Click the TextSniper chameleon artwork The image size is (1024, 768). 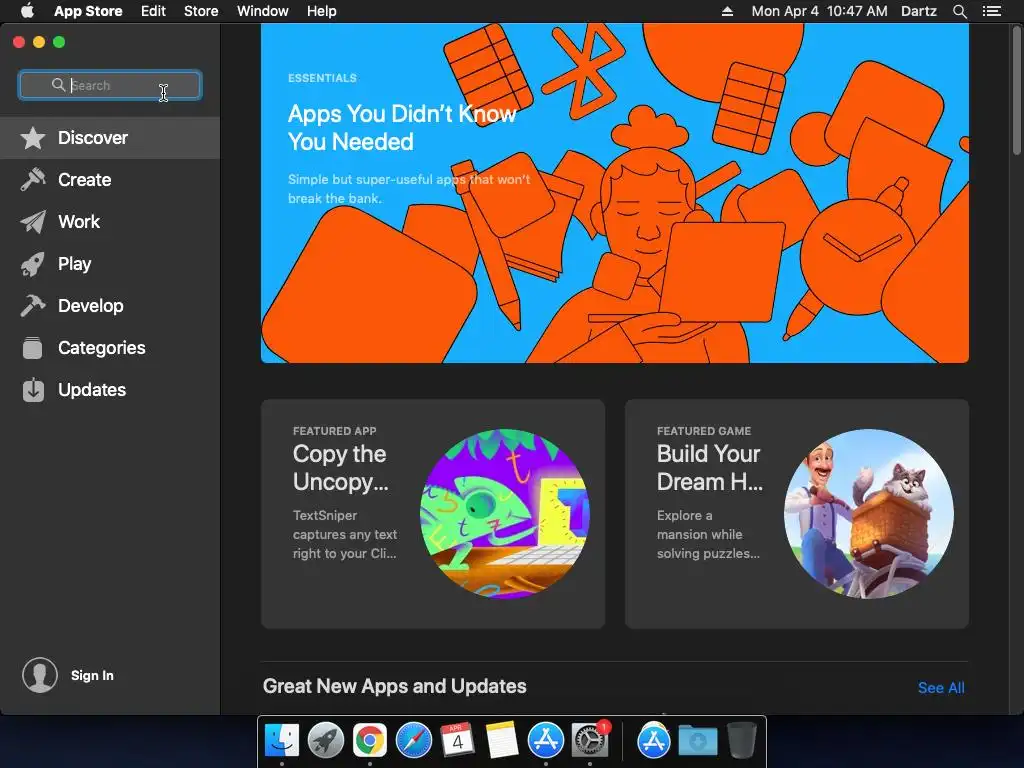pyautogui.click(x=505, y=514)
